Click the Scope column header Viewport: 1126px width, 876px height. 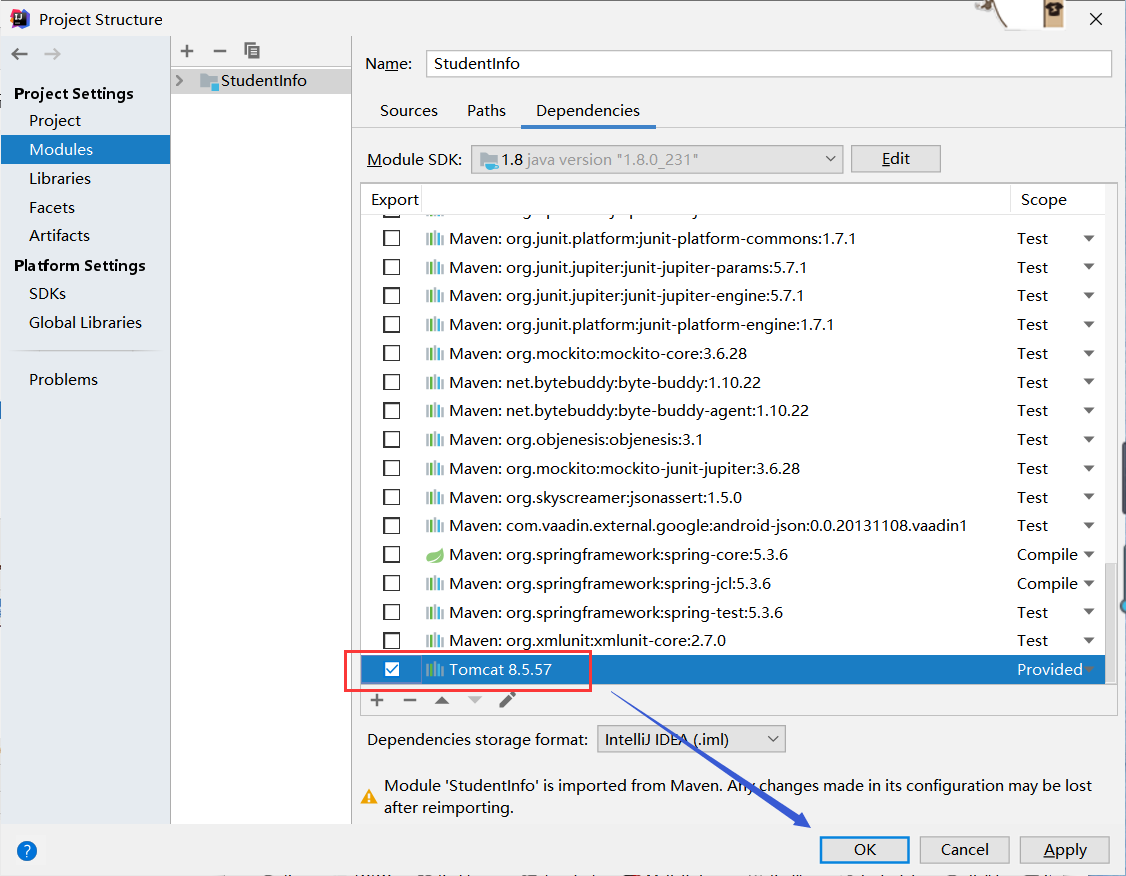tap(1043, 200)
